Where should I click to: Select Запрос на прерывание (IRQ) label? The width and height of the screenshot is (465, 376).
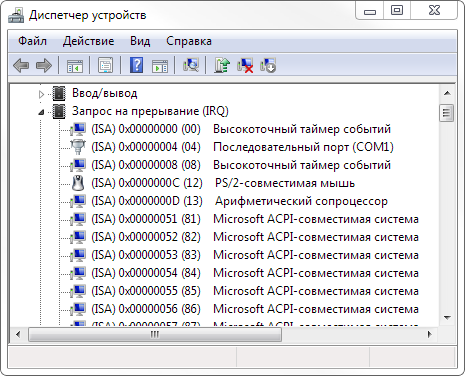coord(150,111)
